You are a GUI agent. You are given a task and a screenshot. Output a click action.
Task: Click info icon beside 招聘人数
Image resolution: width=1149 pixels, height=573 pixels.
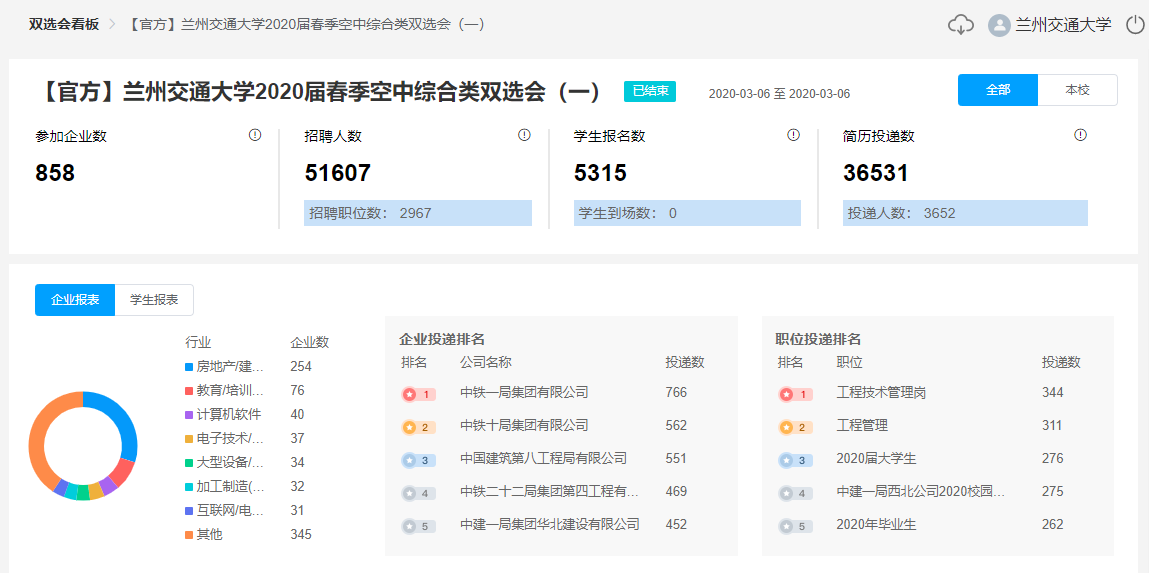click(x=524, y=135)
